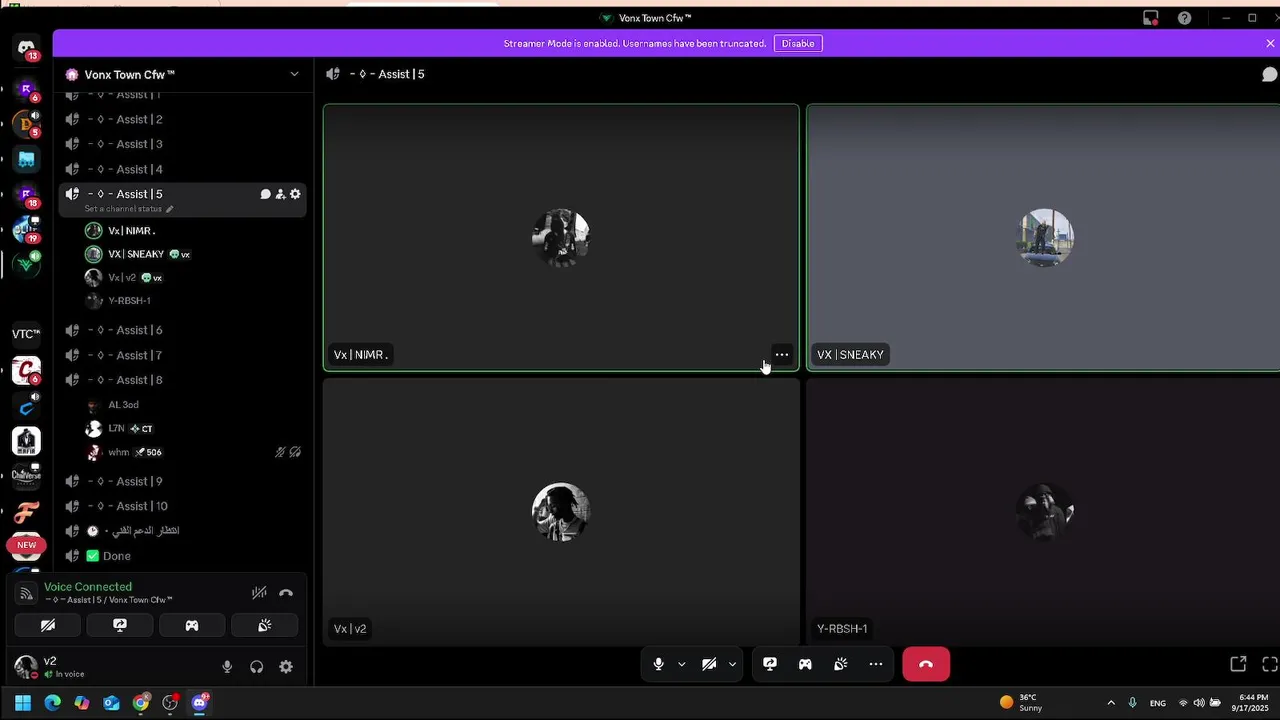The width and height of the screenshot is (1280, 720).
Task: Open Microsoft Edge from taskbar
Action: pyautogui.click(x=52, y=703)
